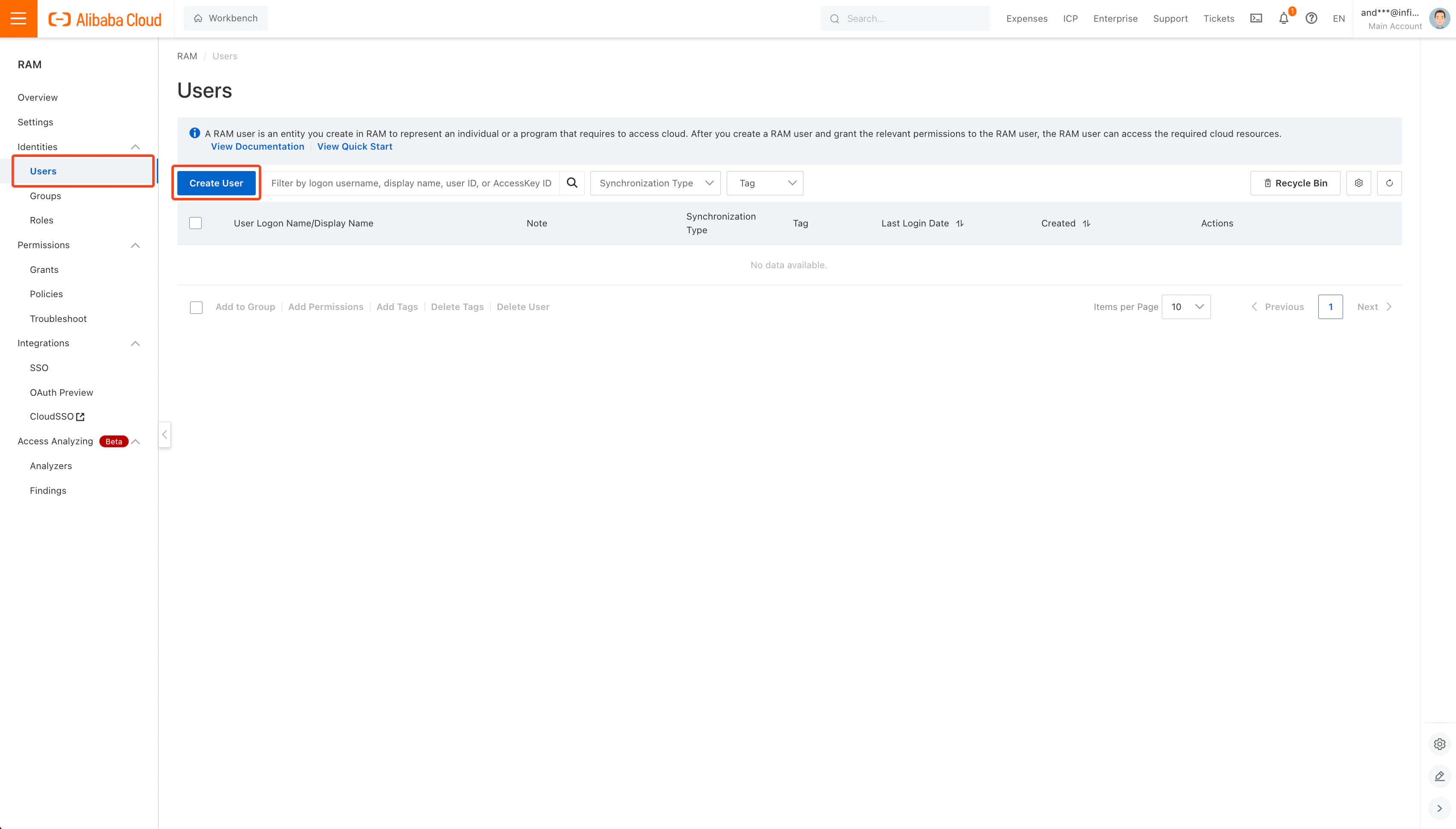Focus the user filter input field
Screen dimensions: 1456x829
click(x=411, y=183)
